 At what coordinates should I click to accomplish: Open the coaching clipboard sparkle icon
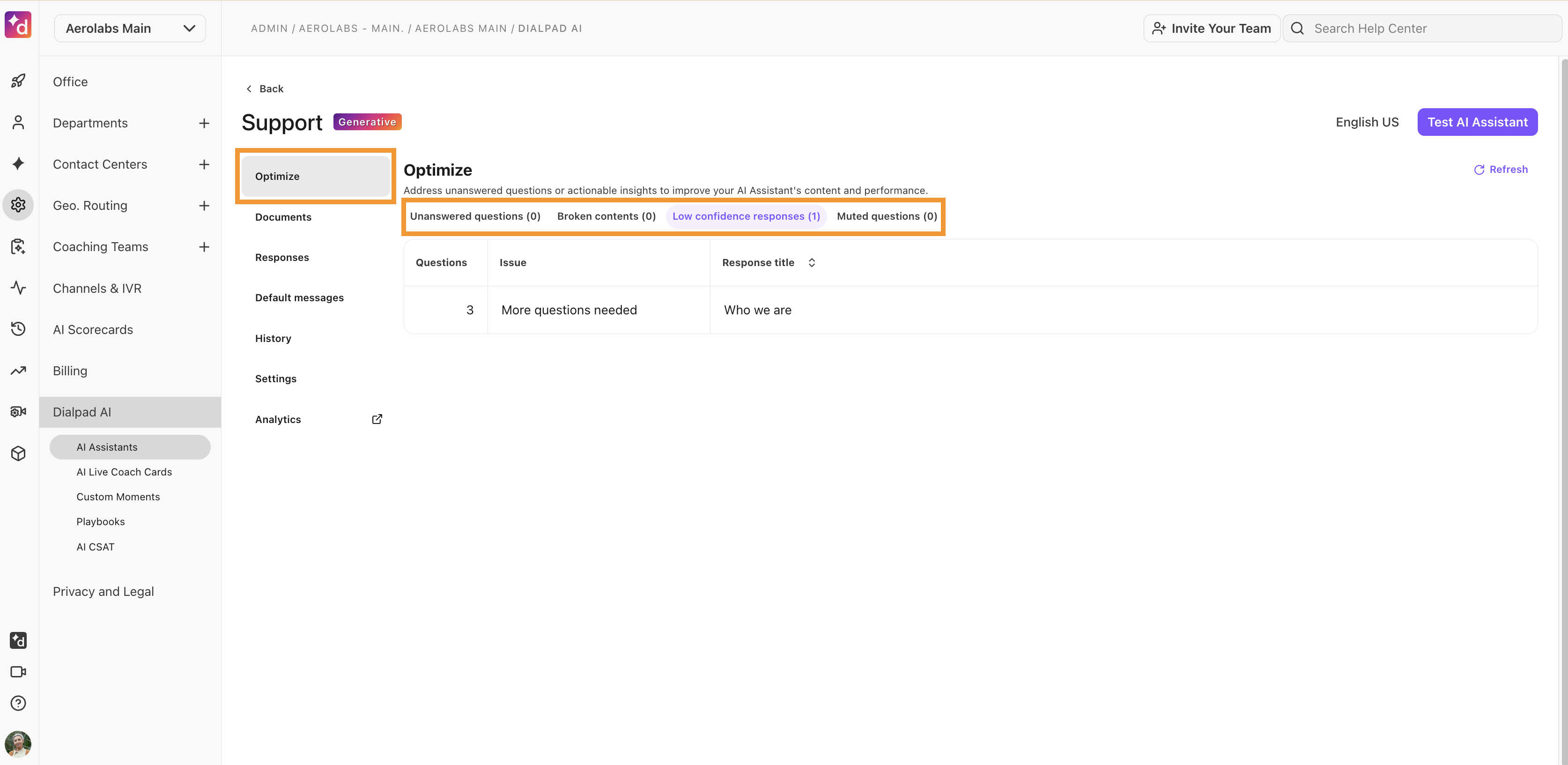pos(18,246)
